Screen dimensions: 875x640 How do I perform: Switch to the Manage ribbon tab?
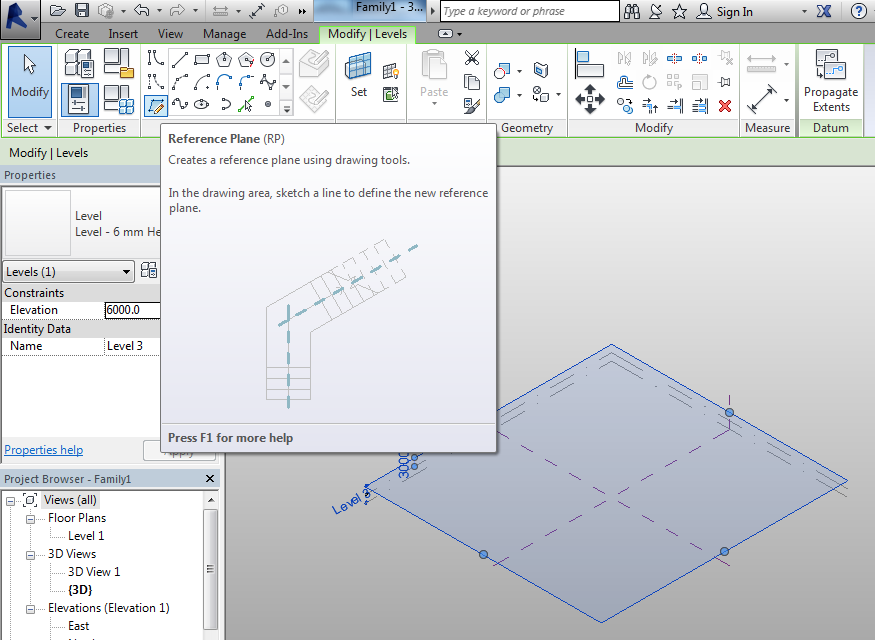click(224, 34)
